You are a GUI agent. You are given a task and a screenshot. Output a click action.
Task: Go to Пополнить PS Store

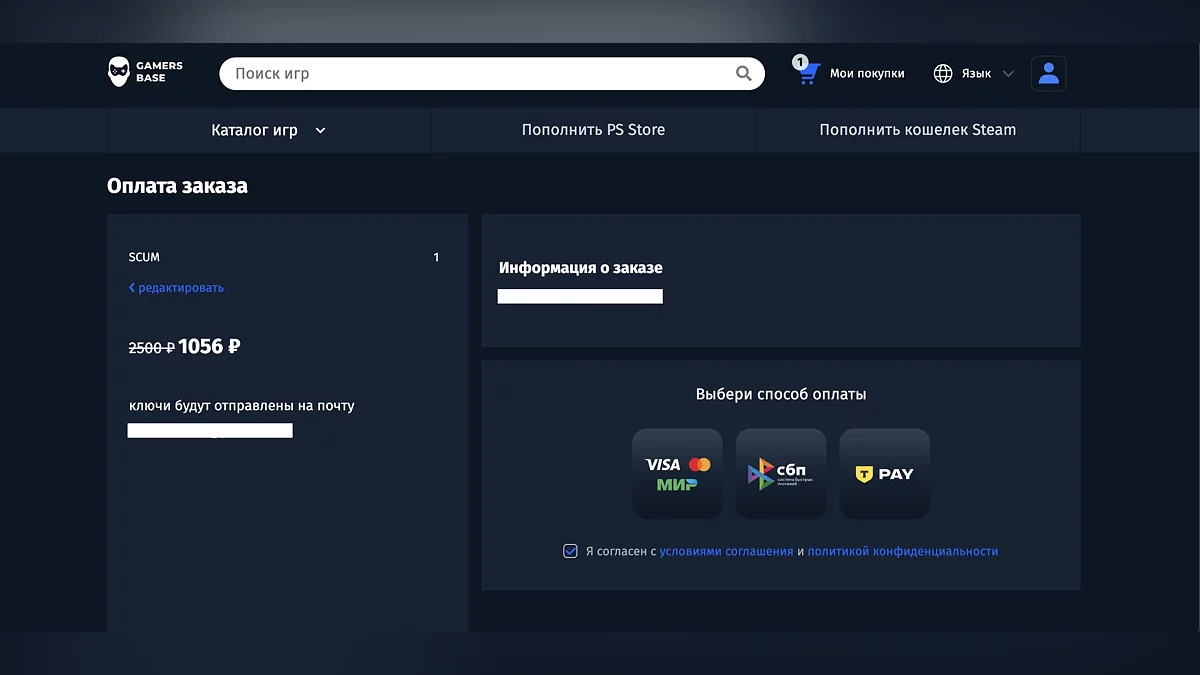pos(593,130)
